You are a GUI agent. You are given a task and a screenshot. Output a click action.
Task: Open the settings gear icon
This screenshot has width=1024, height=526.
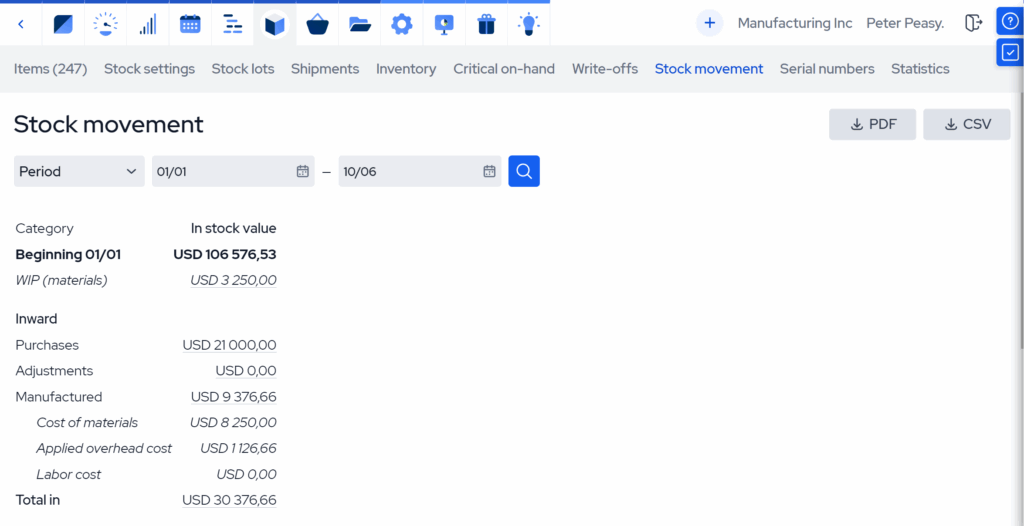[x=402, y=24]
